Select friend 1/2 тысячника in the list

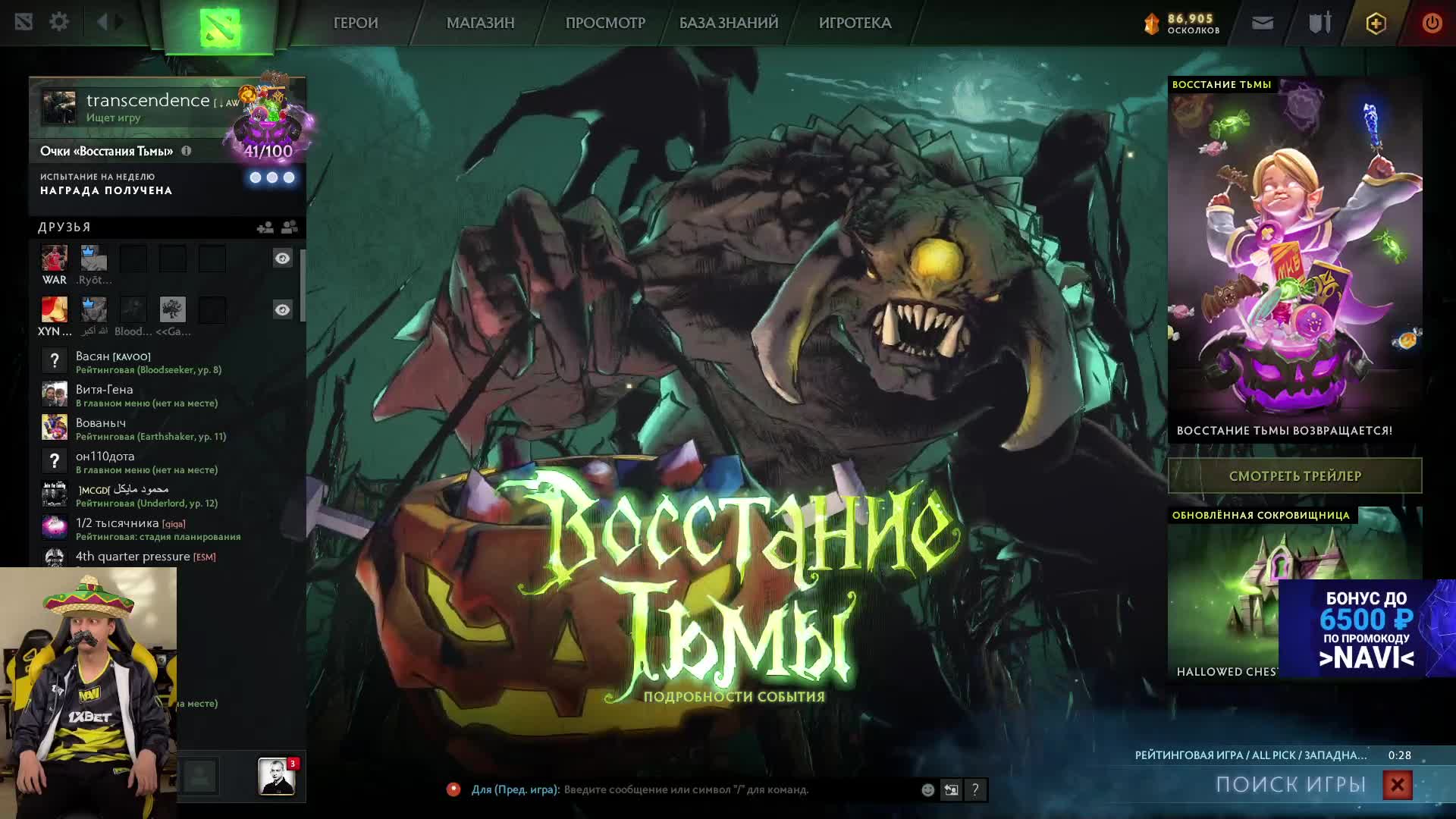point(167,528)
